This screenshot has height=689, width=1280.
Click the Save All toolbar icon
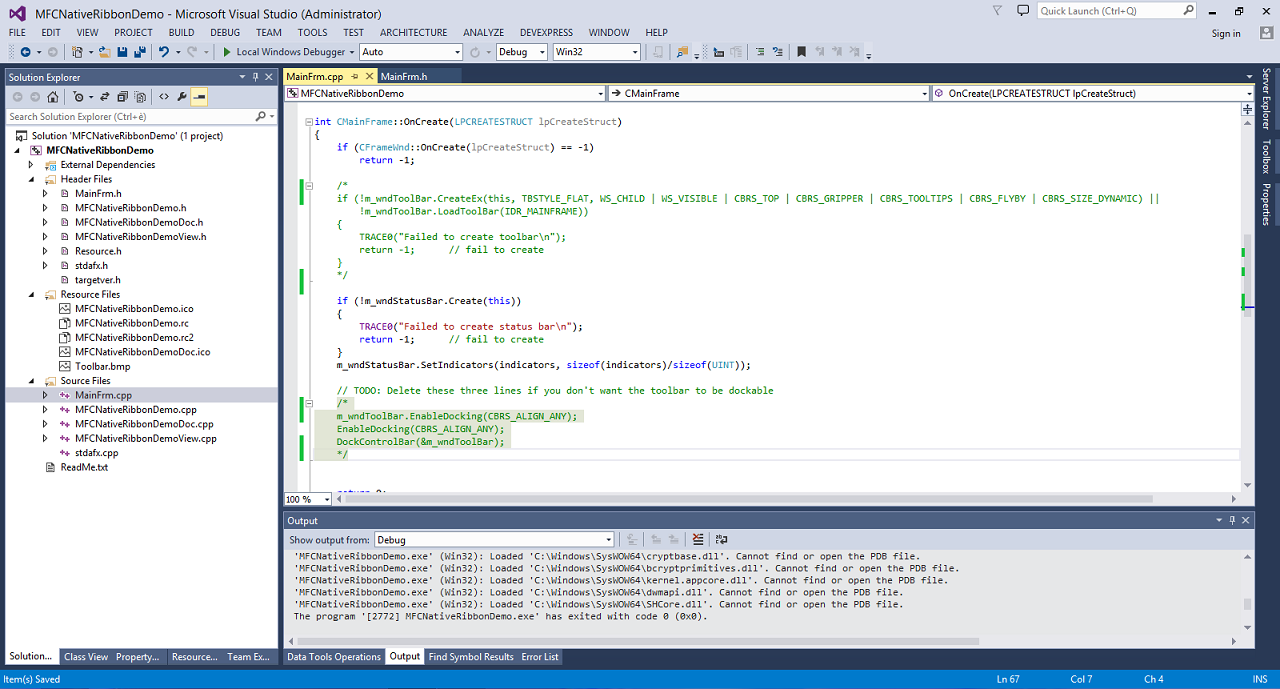tap(139, 52)
